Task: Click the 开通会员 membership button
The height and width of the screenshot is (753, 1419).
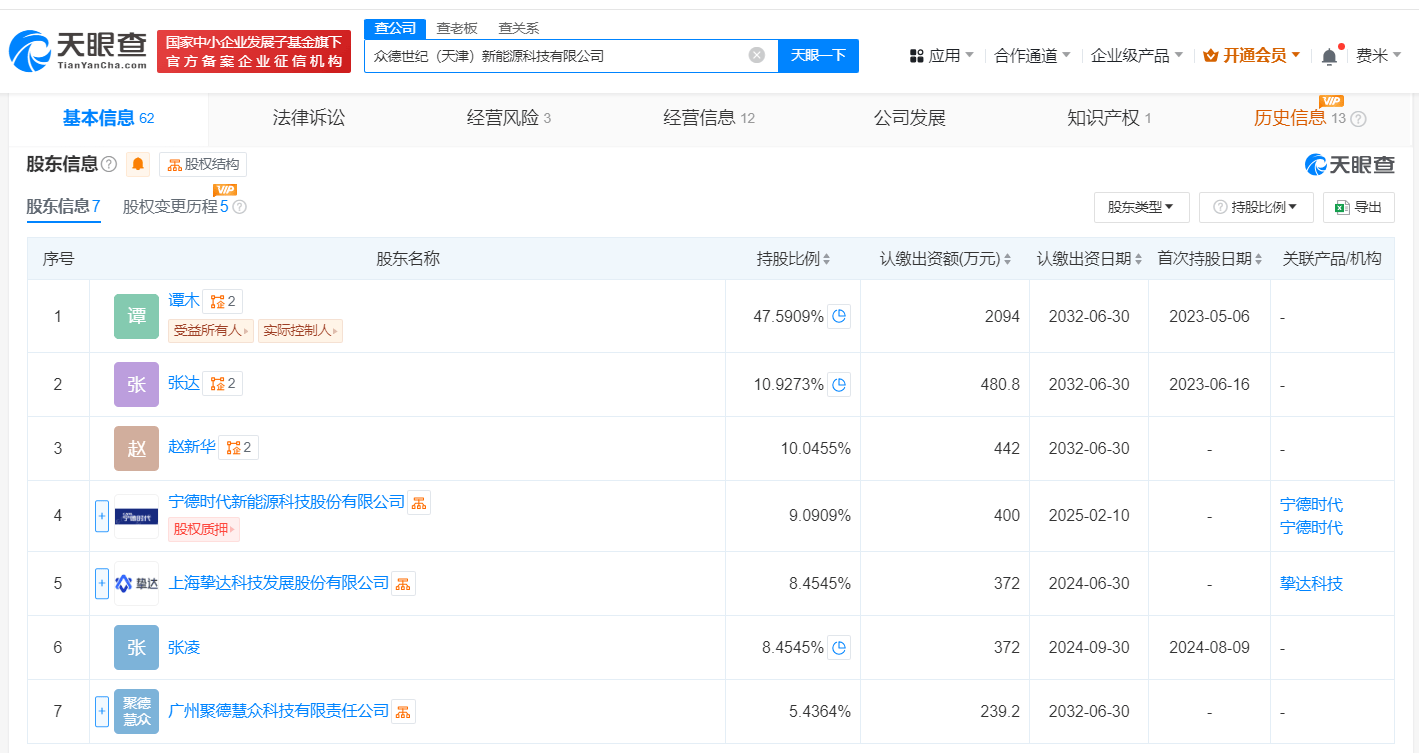Action: tap(1251, 56)
